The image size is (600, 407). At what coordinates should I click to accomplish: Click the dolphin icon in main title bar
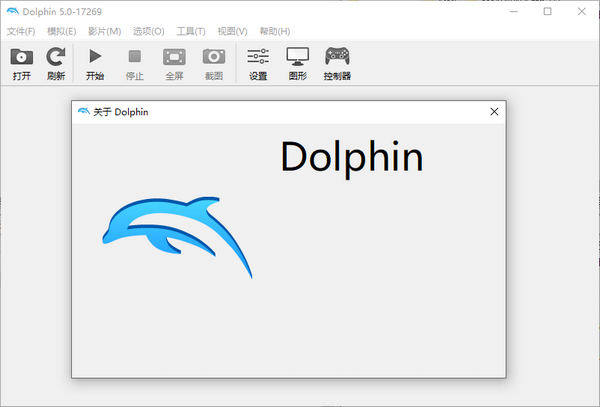pos(13,11)
